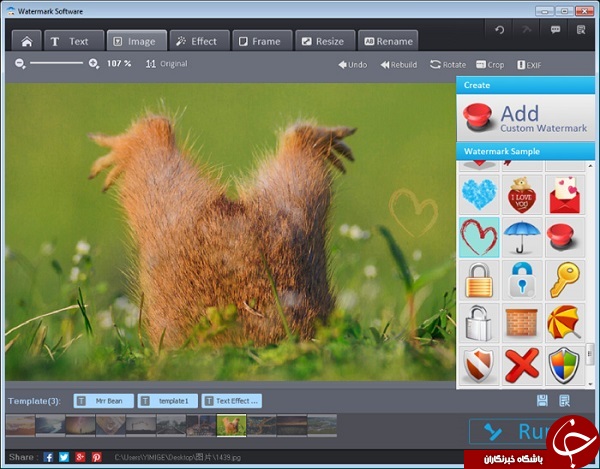The image size is (600, 469).
Task: Open the top-right notes list icon
Action: pos(581,30)
